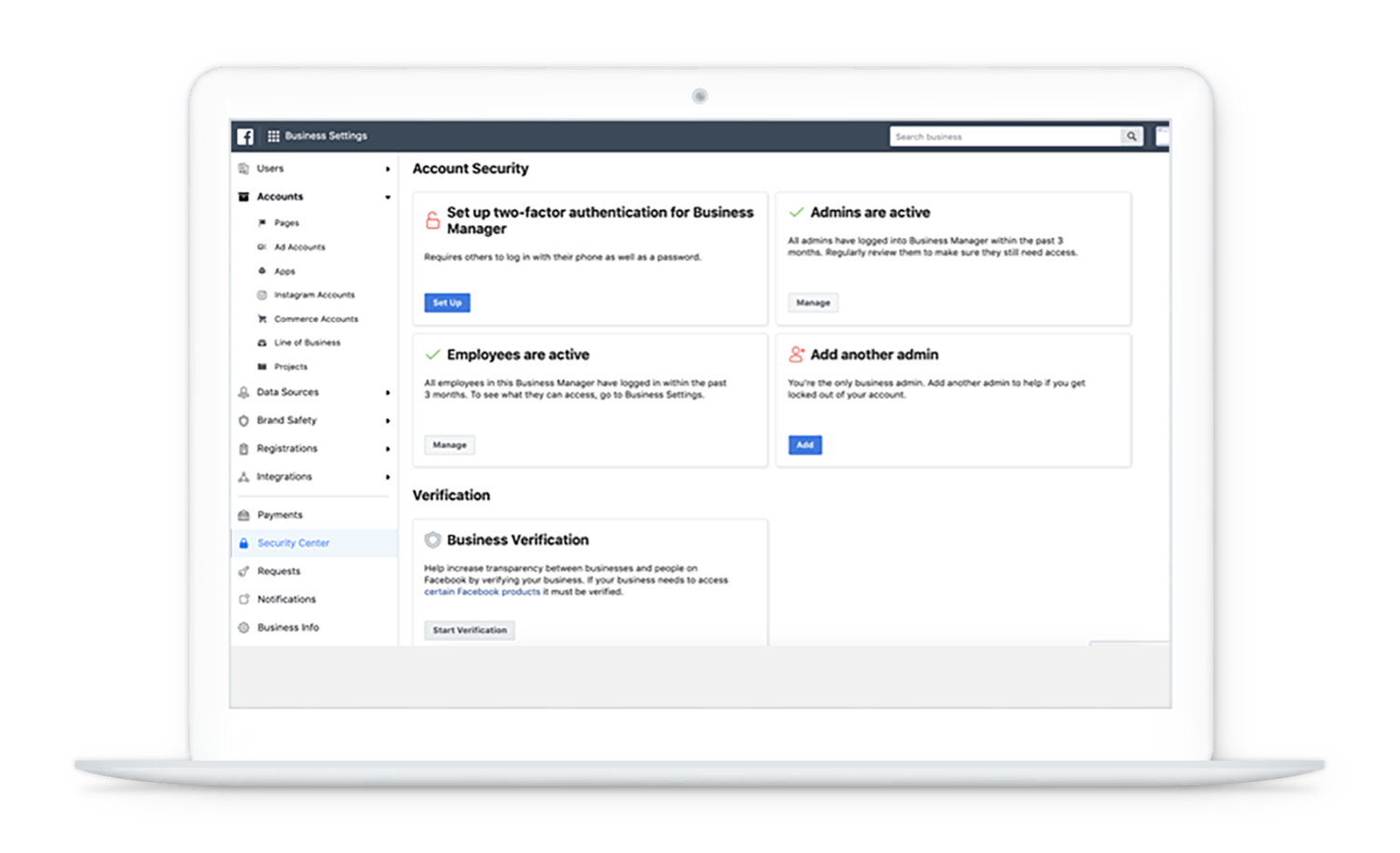Click the Instagram Accounts icon

point(262,295)
